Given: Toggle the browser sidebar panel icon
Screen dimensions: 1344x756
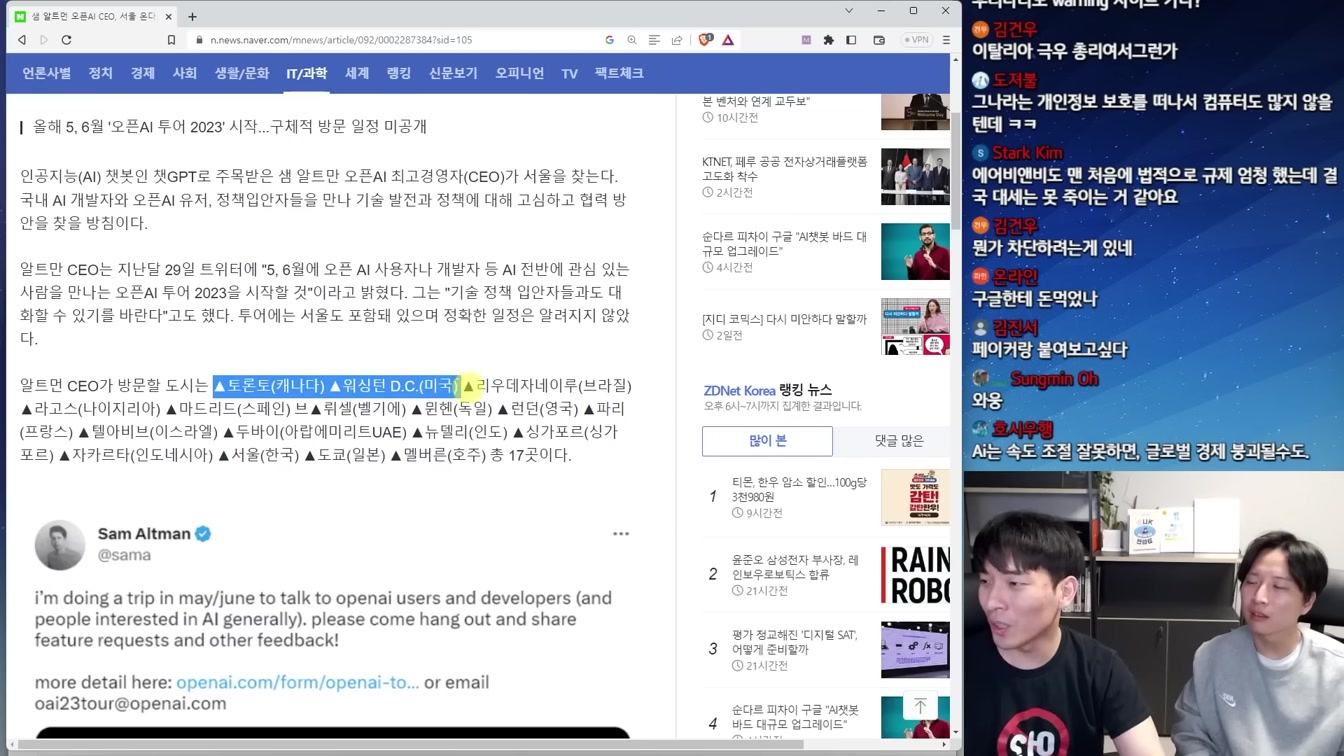Looking at the screenshot, I should 851,40.
